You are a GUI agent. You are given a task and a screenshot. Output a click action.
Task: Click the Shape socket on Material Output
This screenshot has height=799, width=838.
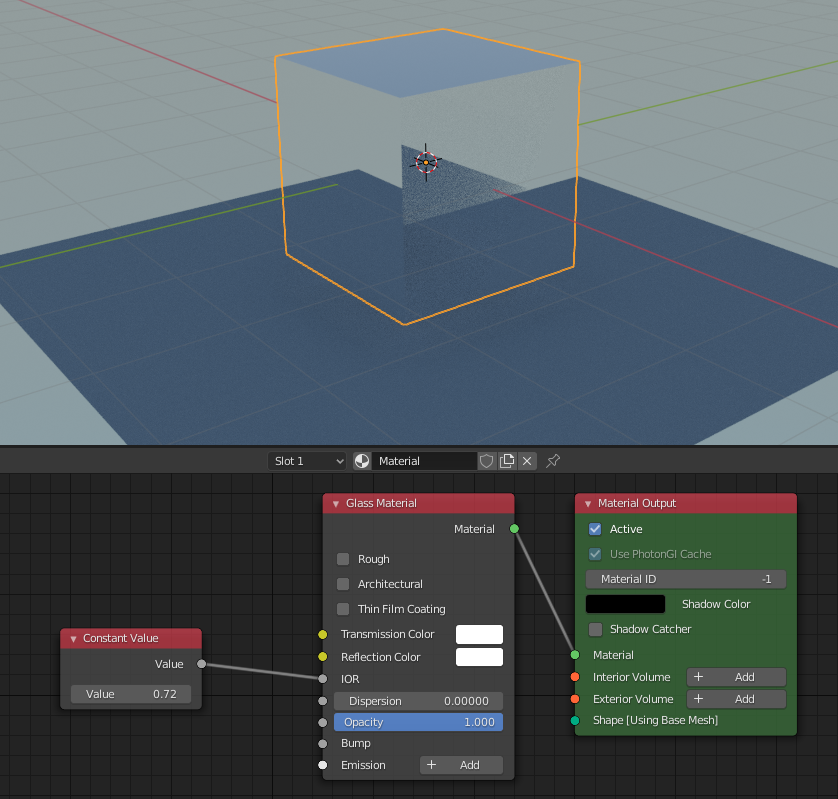pyautogui.click(x=575, y=720)
